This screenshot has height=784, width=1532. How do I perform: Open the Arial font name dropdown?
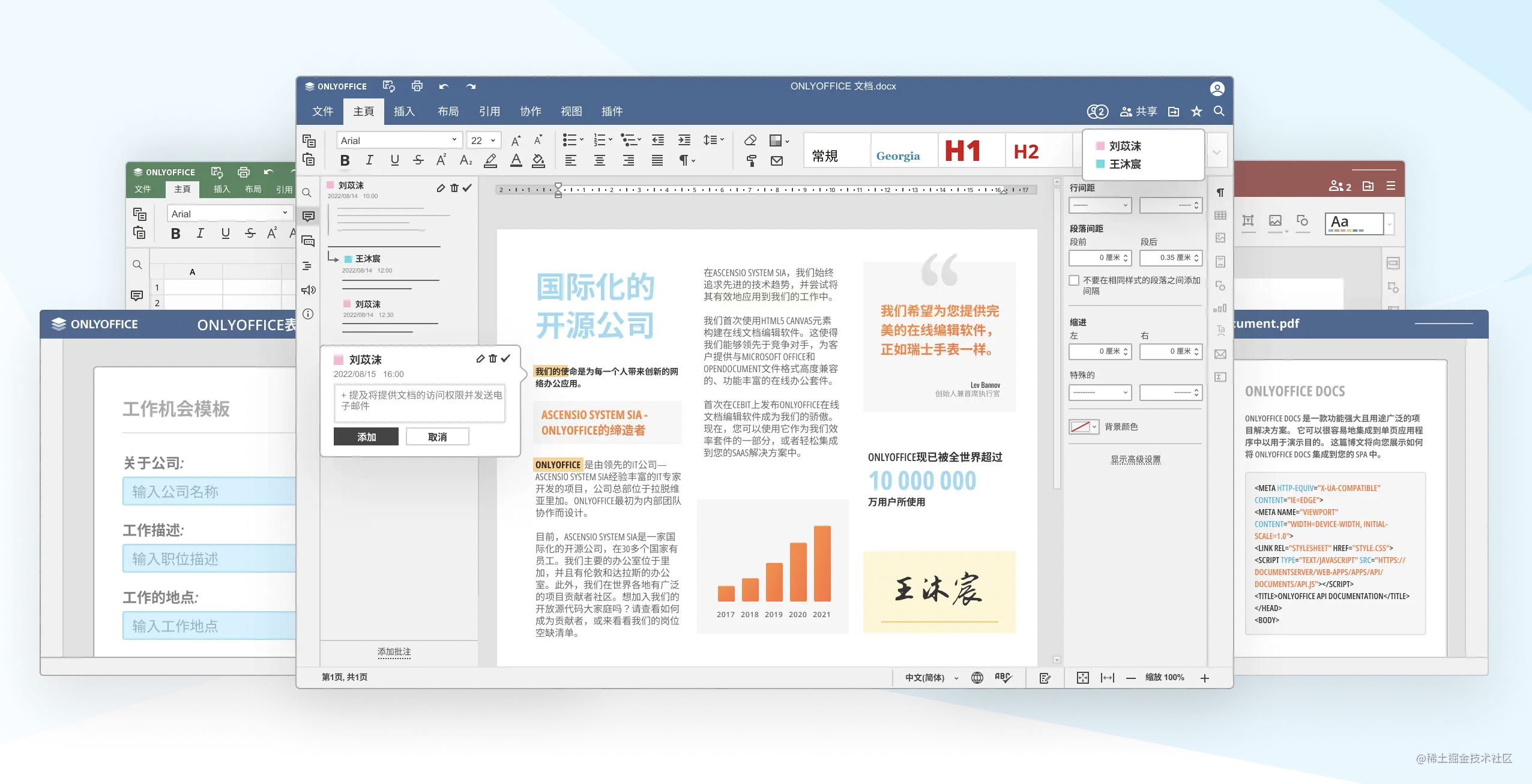click(454, 140)
